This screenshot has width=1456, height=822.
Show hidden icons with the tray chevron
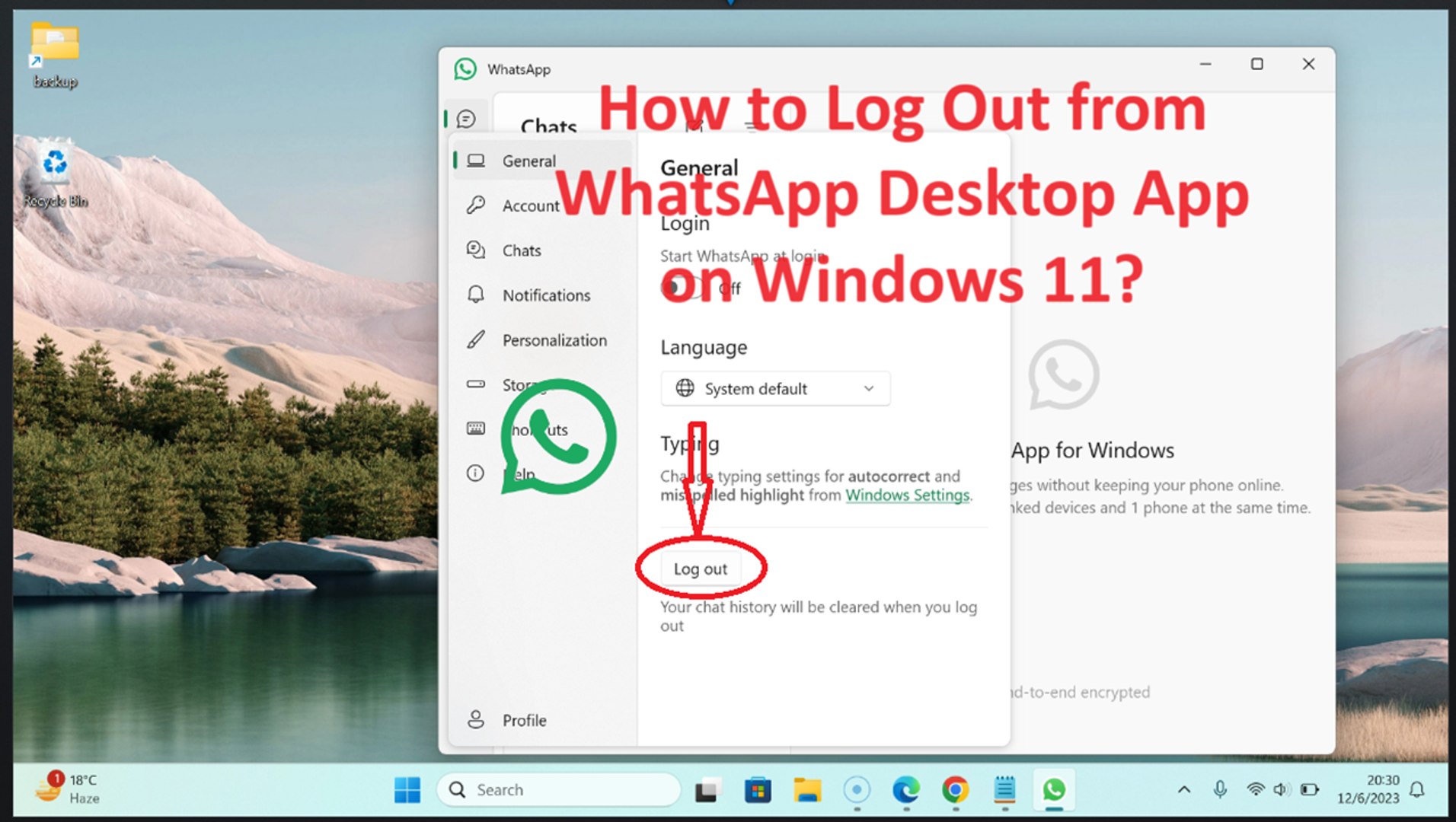[x=1184, y=789]
